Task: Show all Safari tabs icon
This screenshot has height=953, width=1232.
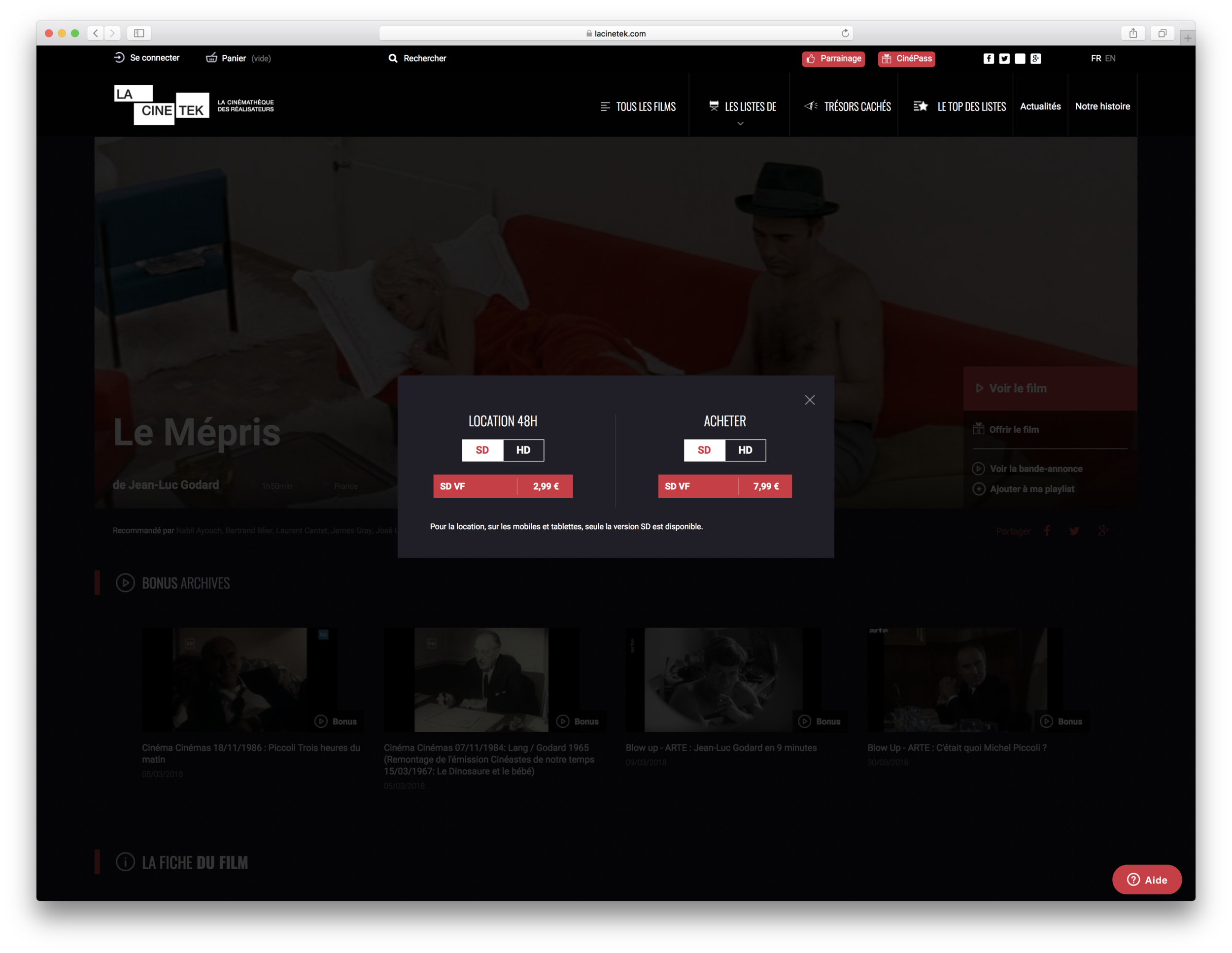Action: click(1162, 34)
